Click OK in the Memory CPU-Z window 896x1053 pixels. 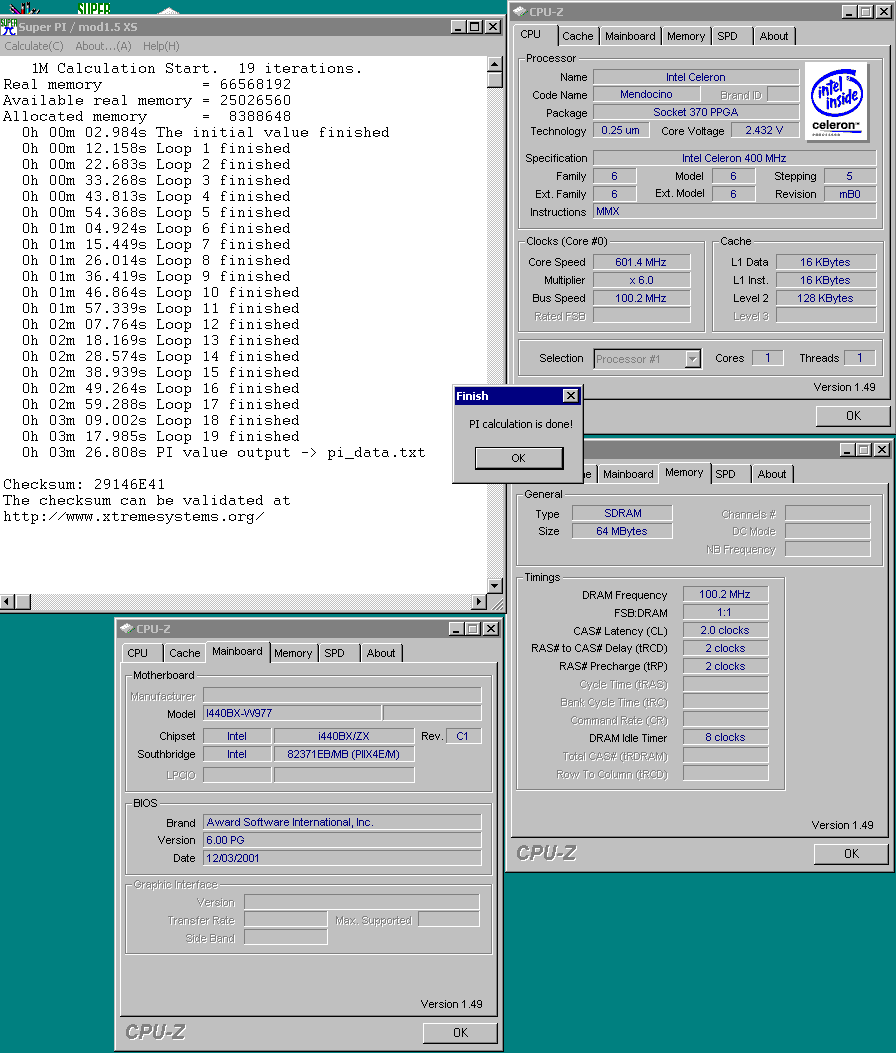click(851, 854)
